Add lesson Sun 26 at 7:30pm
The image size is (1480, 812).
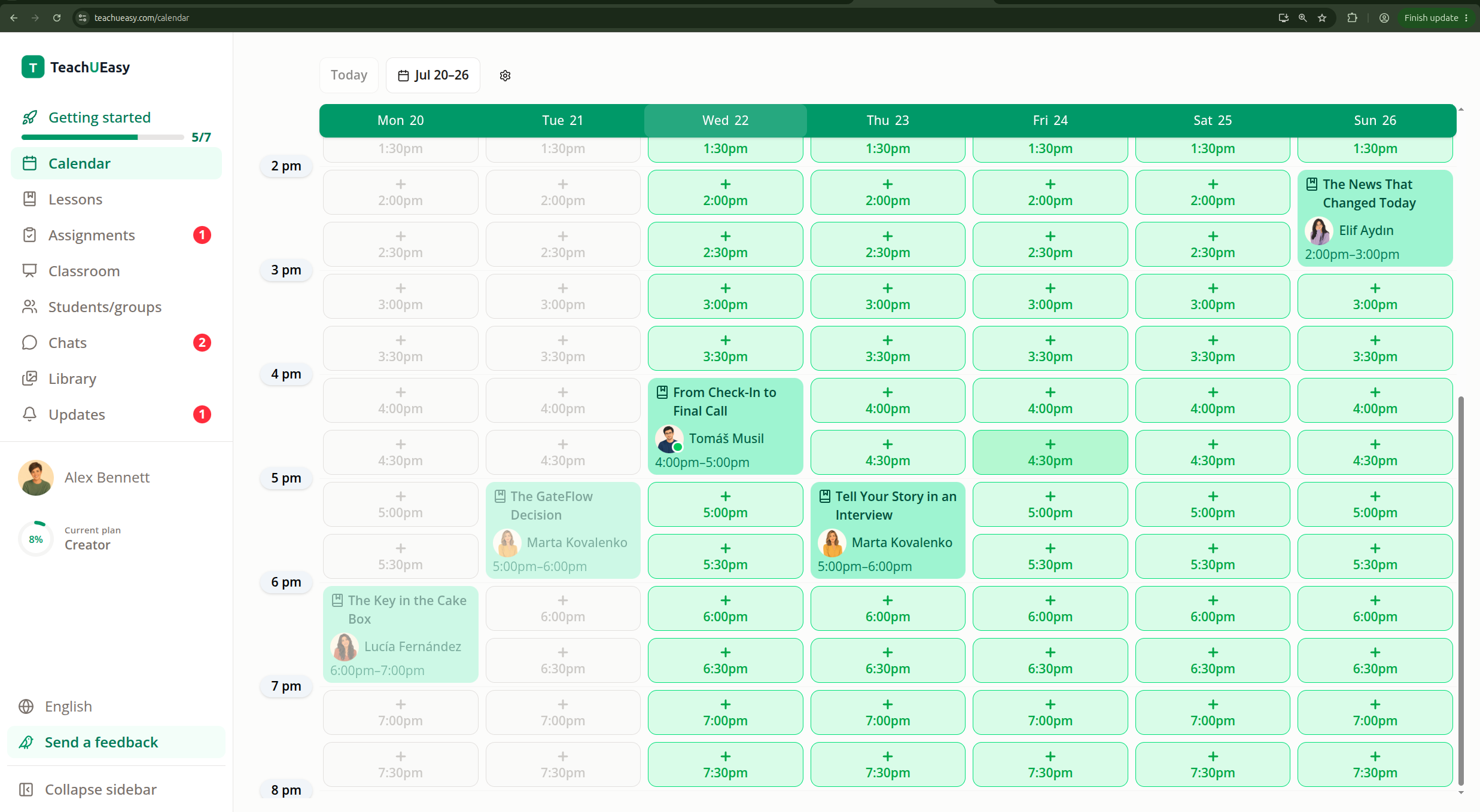(x=1375, y=765)
